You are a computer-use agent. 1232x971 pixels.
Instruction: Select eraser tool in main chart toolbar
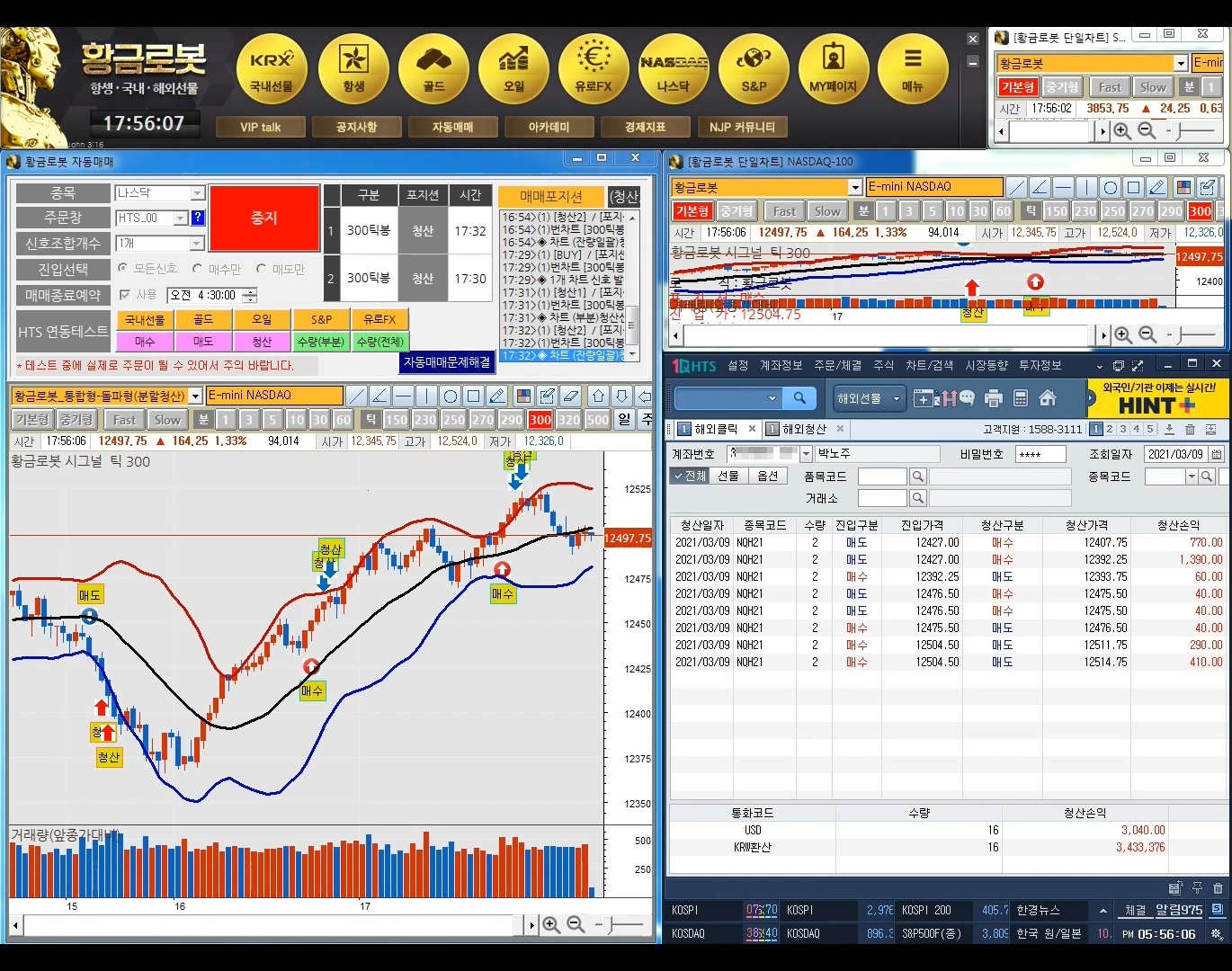point(570,396)
